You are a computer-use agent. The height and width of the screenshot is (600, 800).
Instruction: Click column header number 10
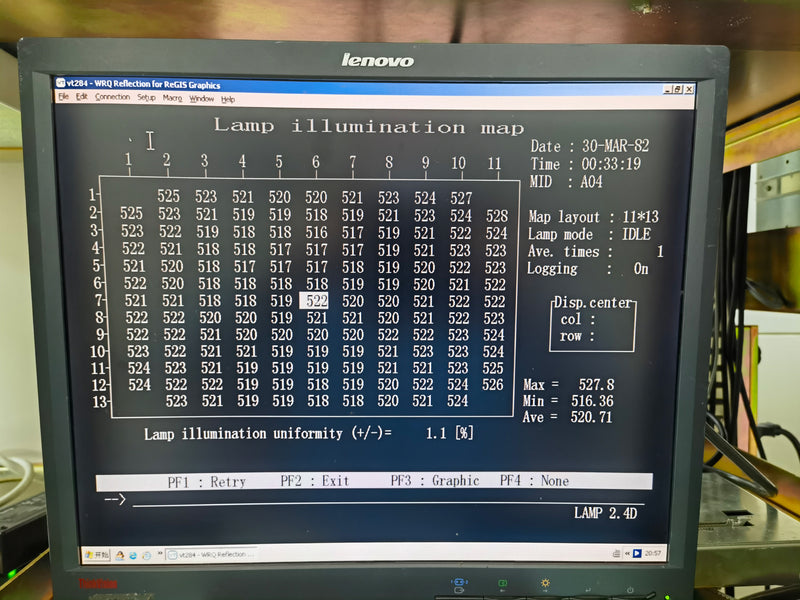pyautogui.click(x=458, y=163)
